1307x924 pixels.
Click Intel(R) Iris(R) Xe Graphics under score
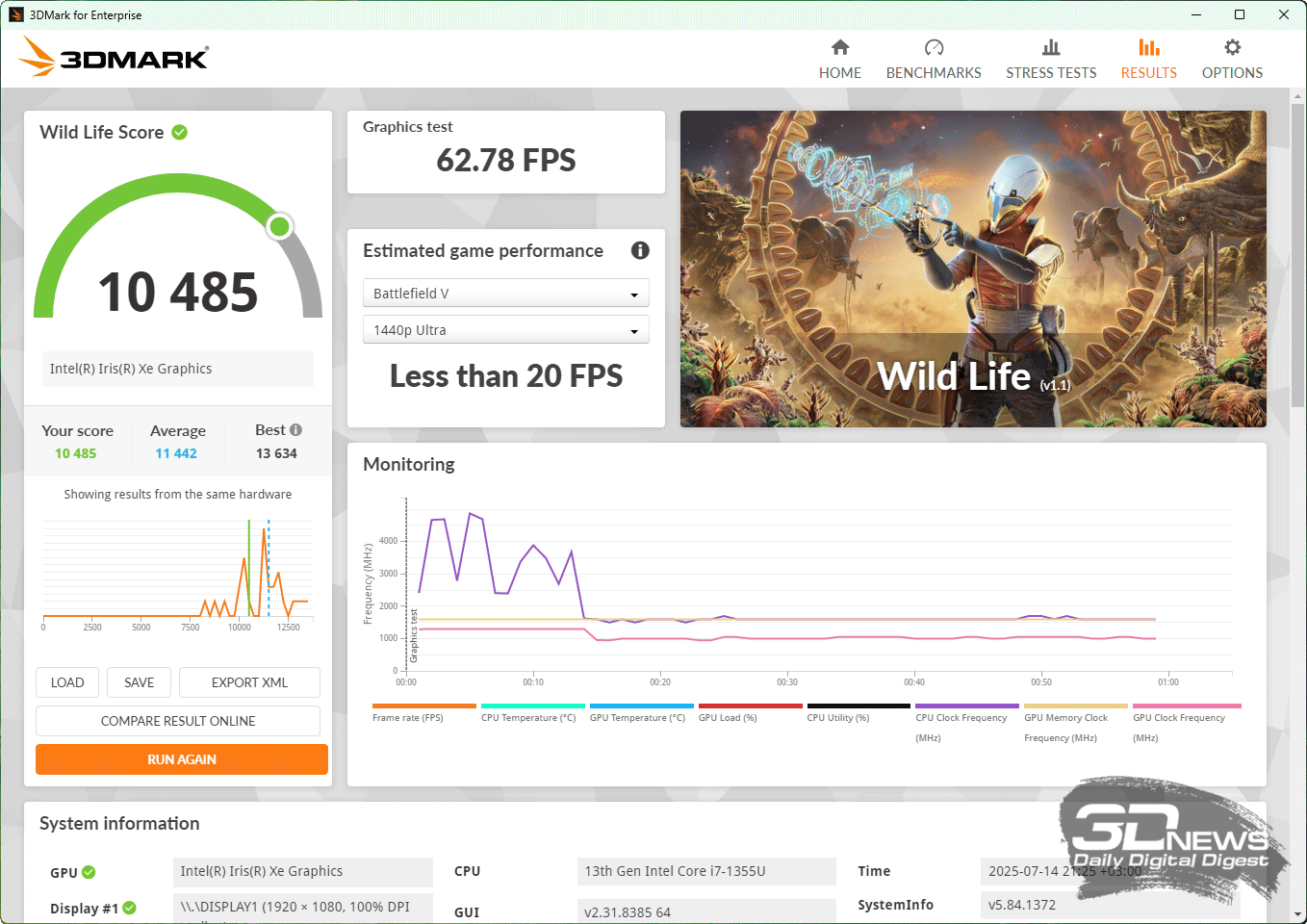point(178,369)
